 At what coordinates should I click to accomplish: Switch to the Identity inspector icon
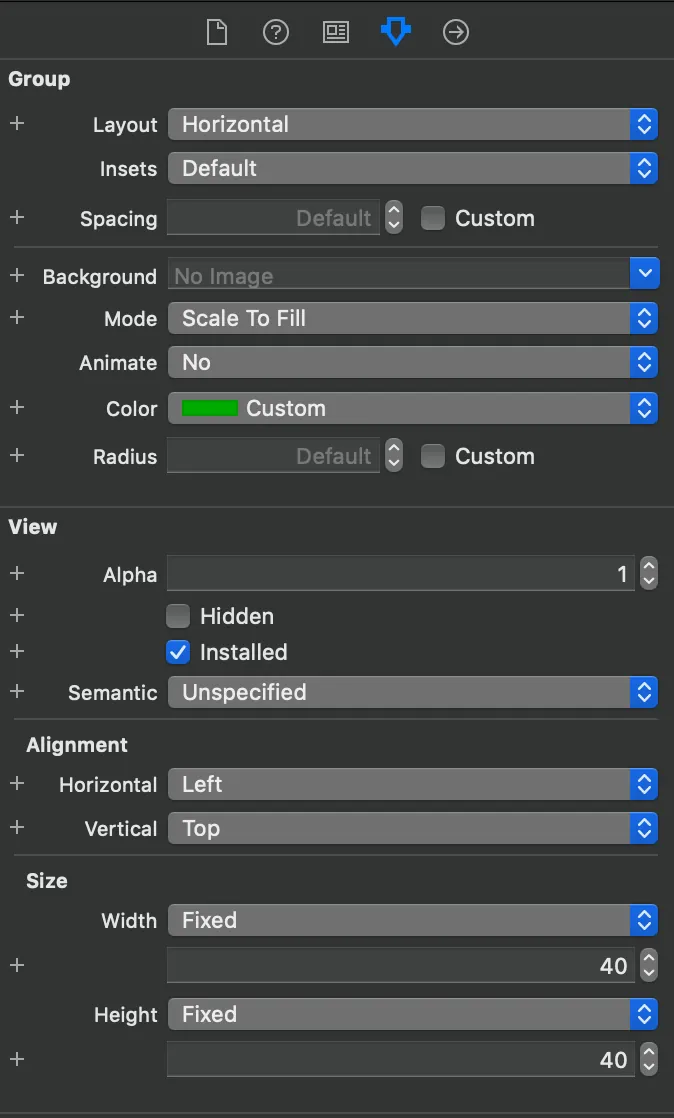point(336,33)
